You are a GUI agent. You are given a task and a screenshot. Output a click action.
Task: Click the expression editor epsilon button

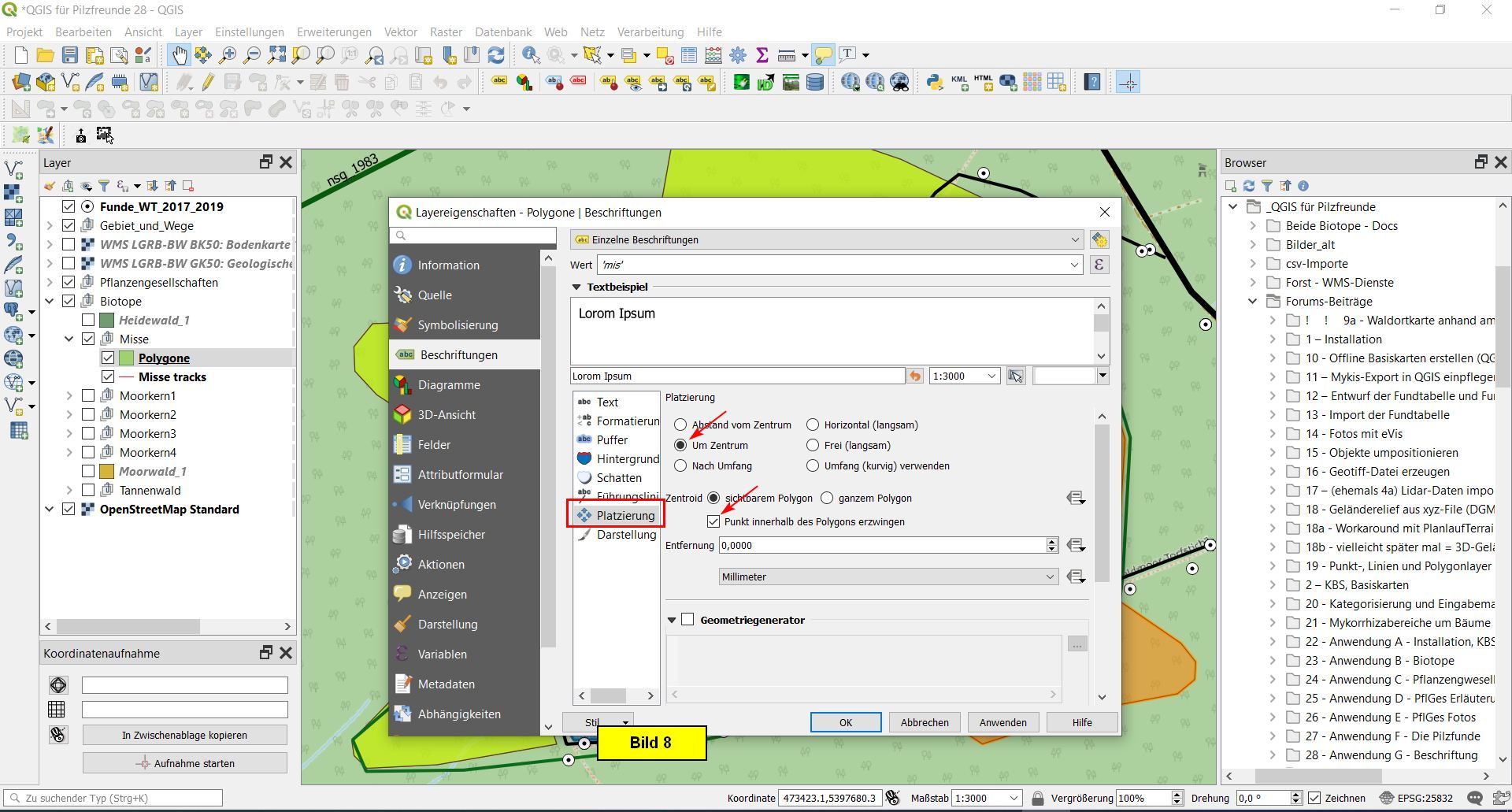1099,265
